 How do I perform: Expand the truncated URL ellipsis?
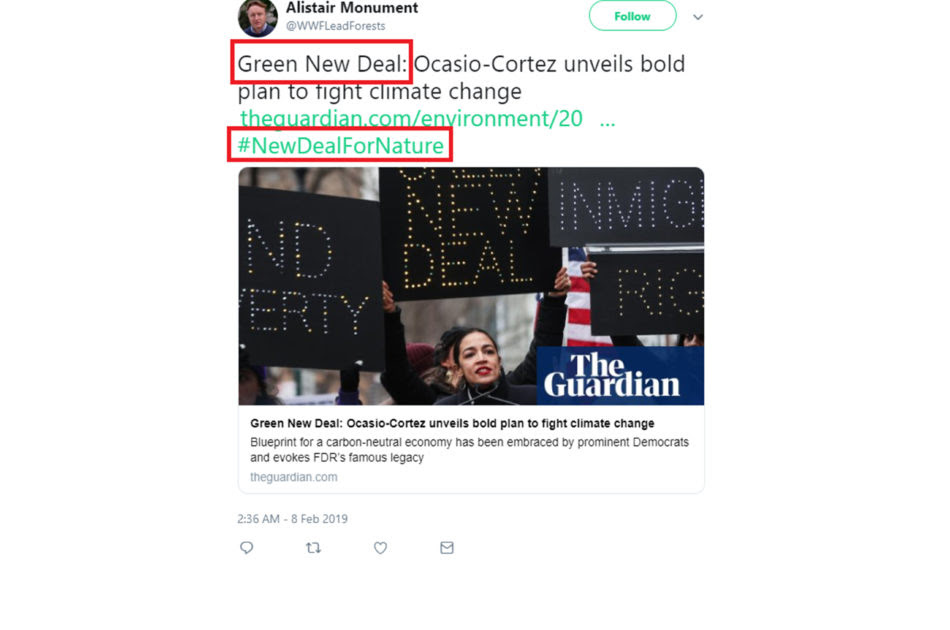pos(607,121)
